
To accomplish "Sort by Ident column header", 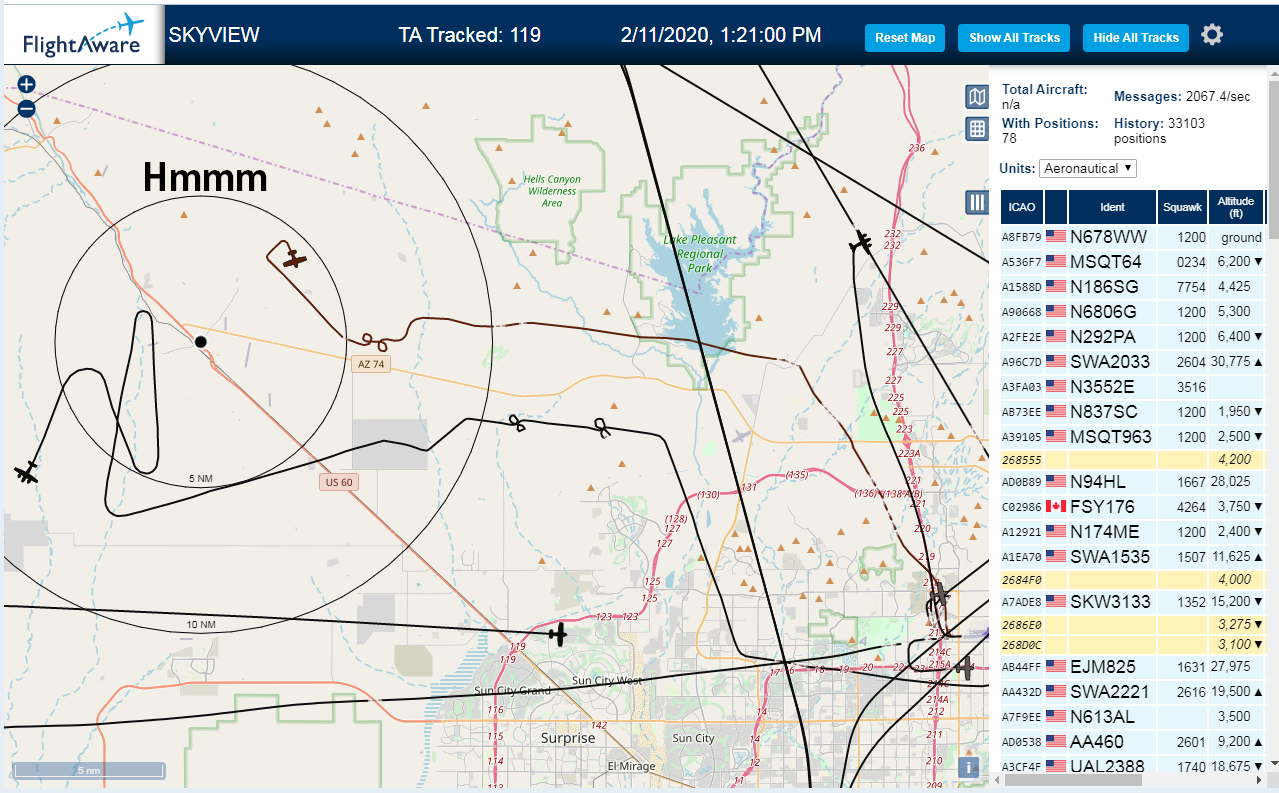I will (1112, 207).
